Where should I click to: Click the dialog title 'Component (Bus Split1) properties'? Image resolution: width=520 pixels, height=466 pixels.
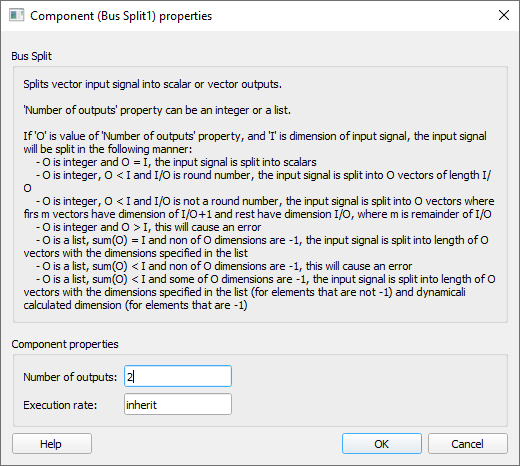tap(121, 16)
